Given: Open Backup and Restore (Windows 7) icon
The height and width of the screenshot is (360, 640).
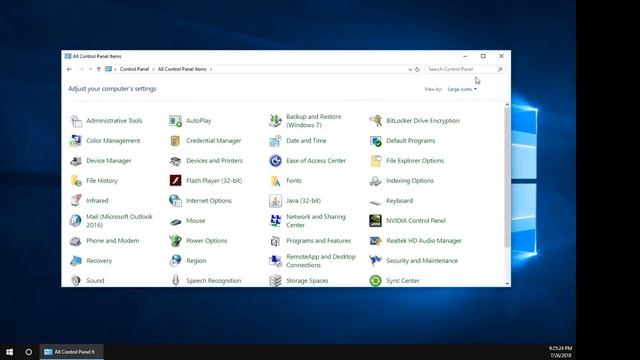Looking at the screenshot, I should (276, 121).
